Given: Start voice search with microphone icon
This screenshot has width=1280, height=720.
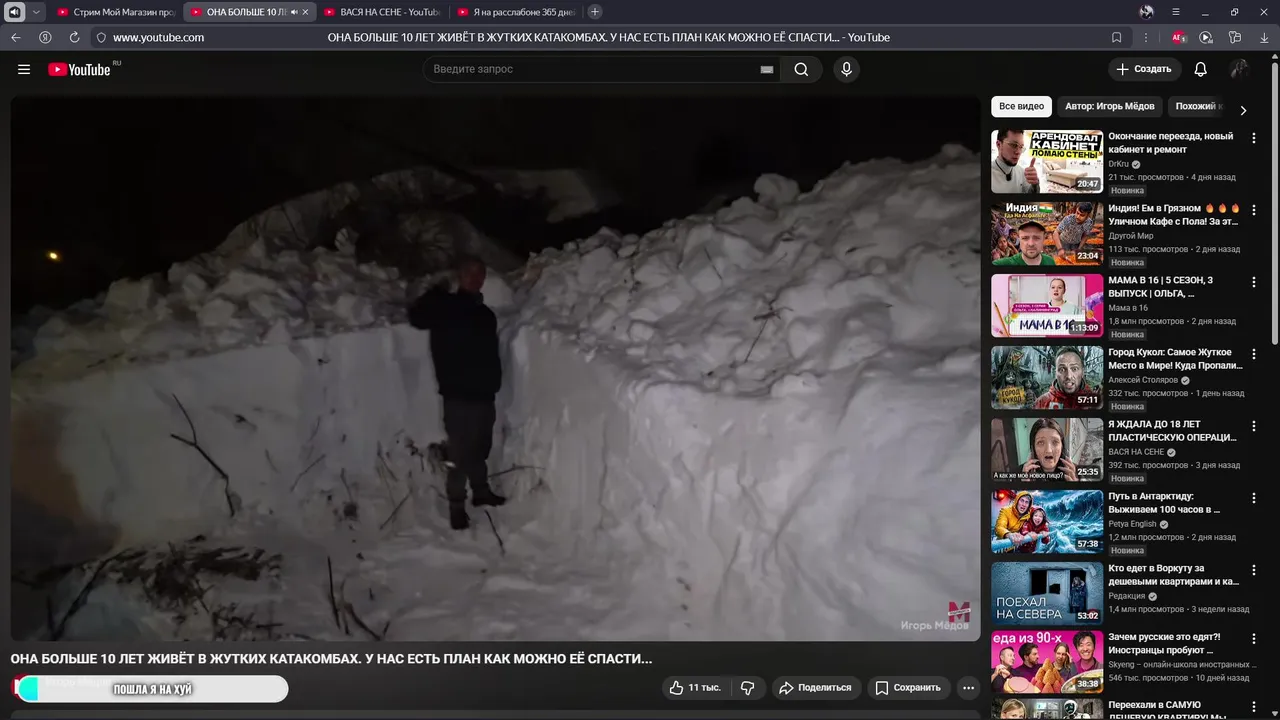Looking at the screenshot, I should [x=846, y=69].
